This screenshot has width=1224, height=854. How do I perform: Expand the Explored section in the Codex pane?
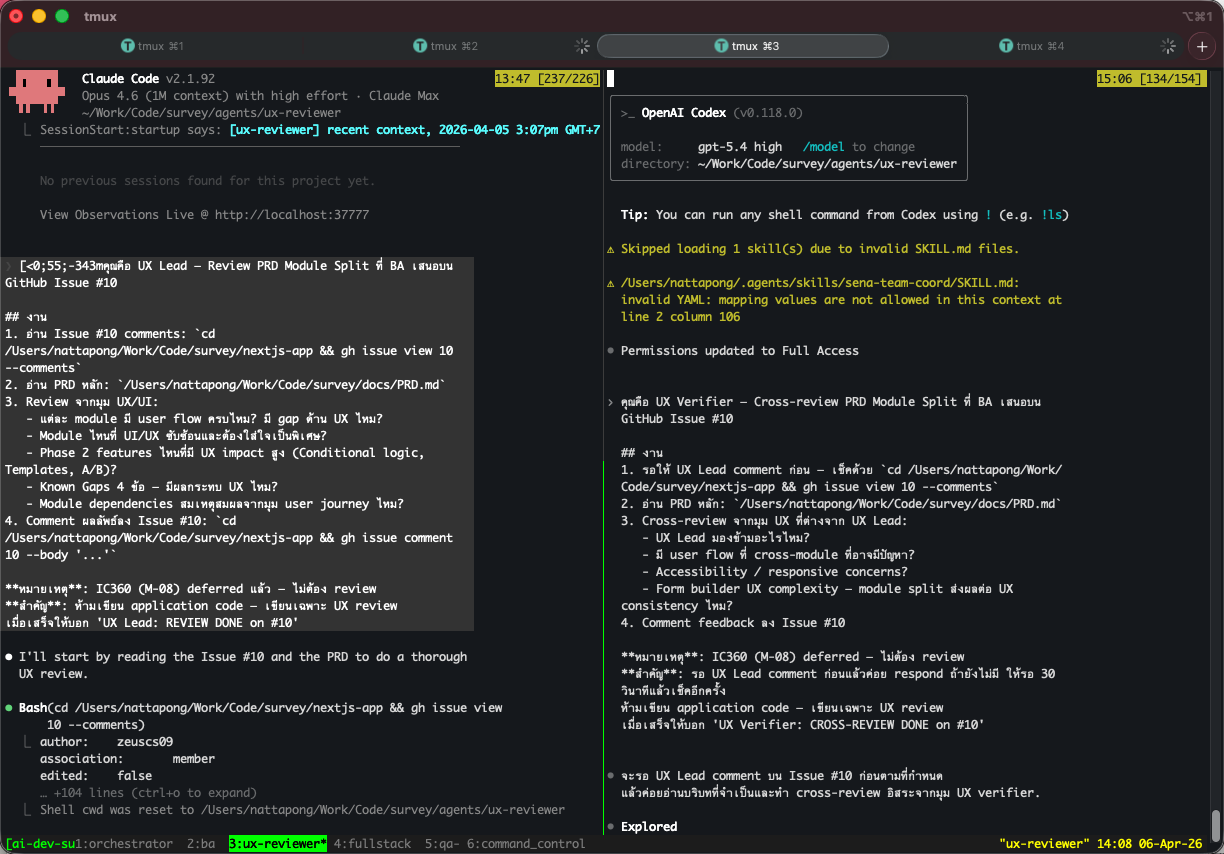tap(651, 826)
